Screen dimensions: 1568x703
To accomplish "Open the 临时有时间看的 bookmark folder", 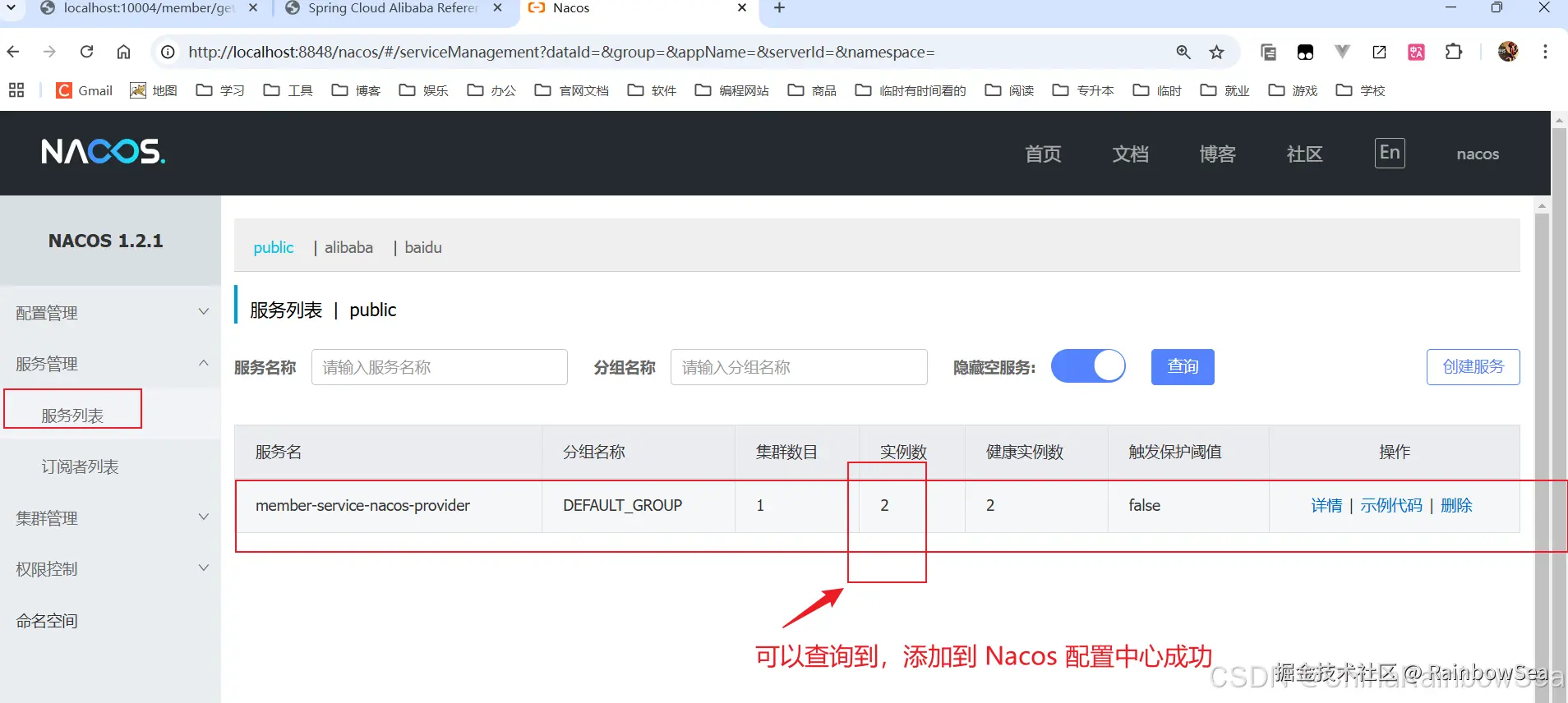I will pos(911,90).
